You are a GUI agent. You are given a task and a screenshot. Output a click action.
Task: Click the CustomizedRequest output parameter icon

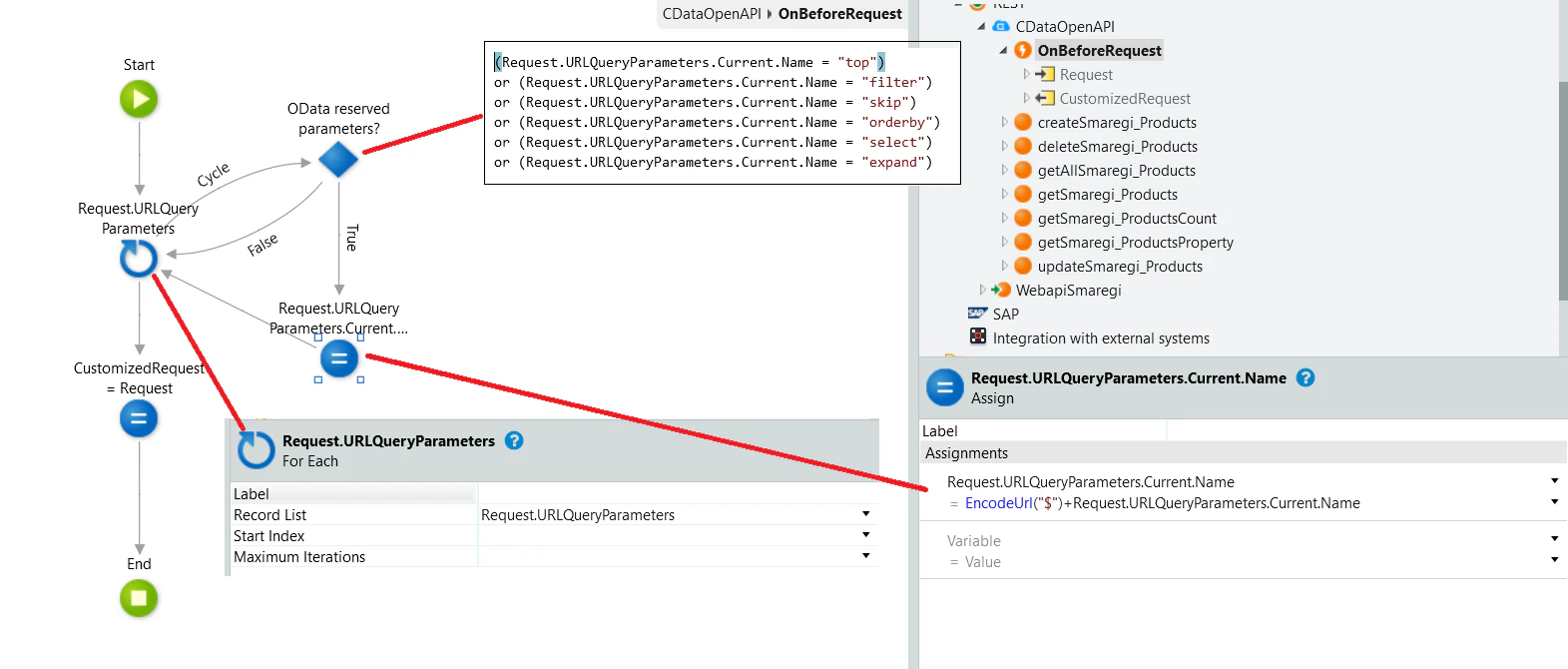[x=1045, y=98]
